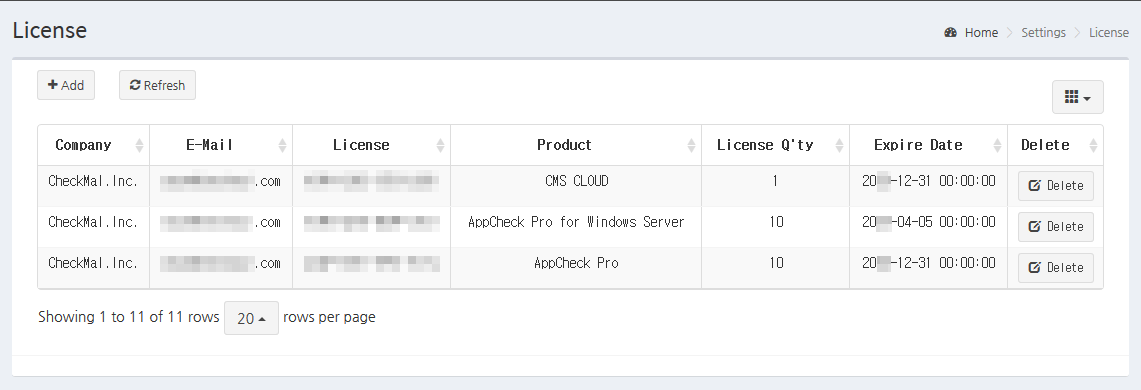Open Settings breadcrumb link

(x=1043, y=33)
